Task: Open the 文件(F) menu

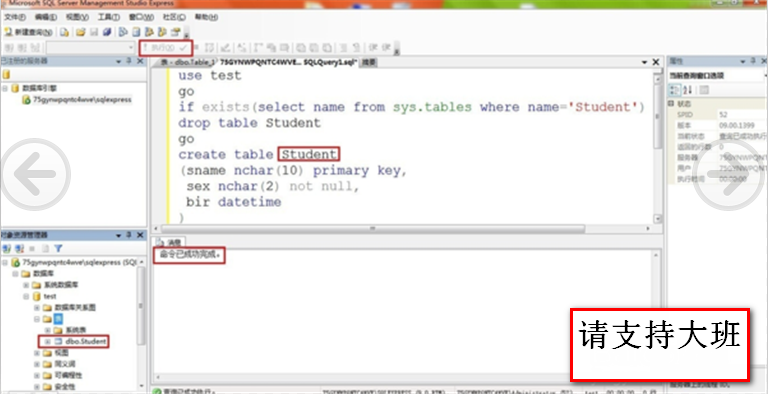Action: 15,17
